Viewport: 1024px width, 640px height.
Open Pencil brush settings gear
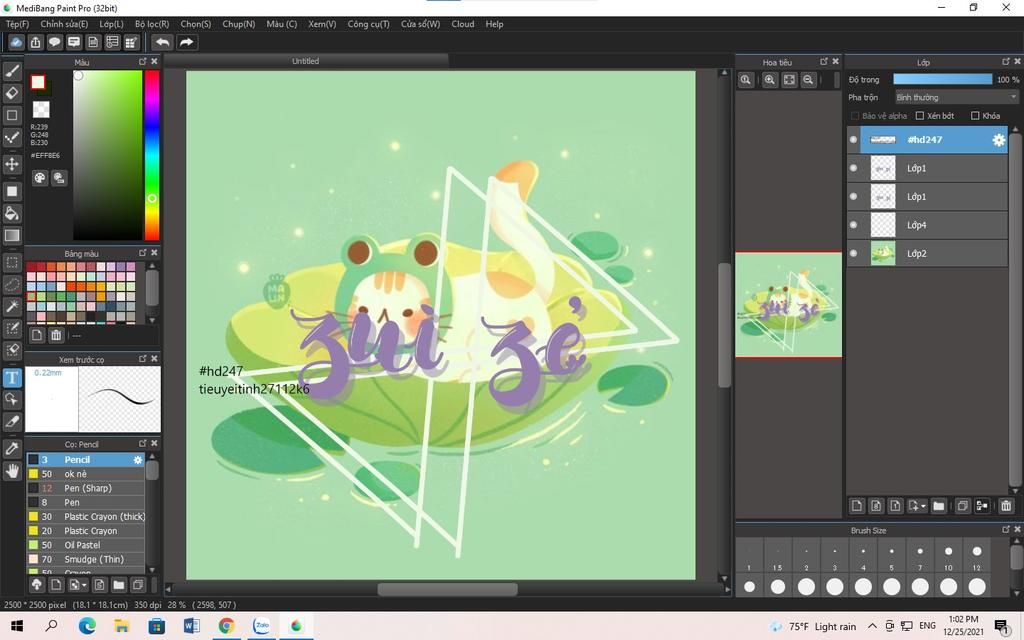(x=138, y=460)
